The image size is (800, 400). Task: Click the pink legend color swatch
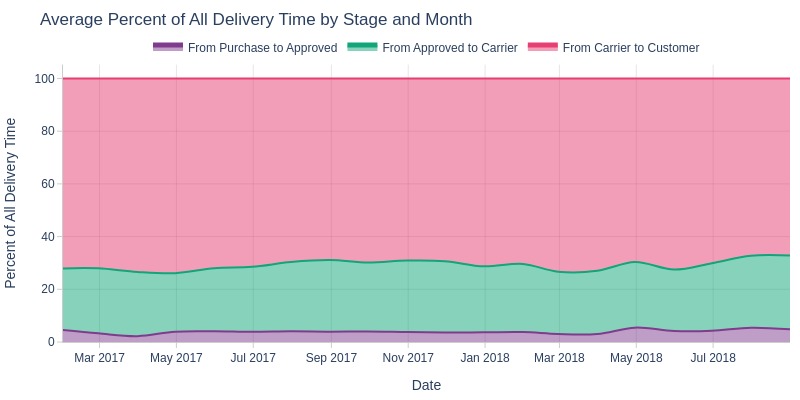(542, 47)
